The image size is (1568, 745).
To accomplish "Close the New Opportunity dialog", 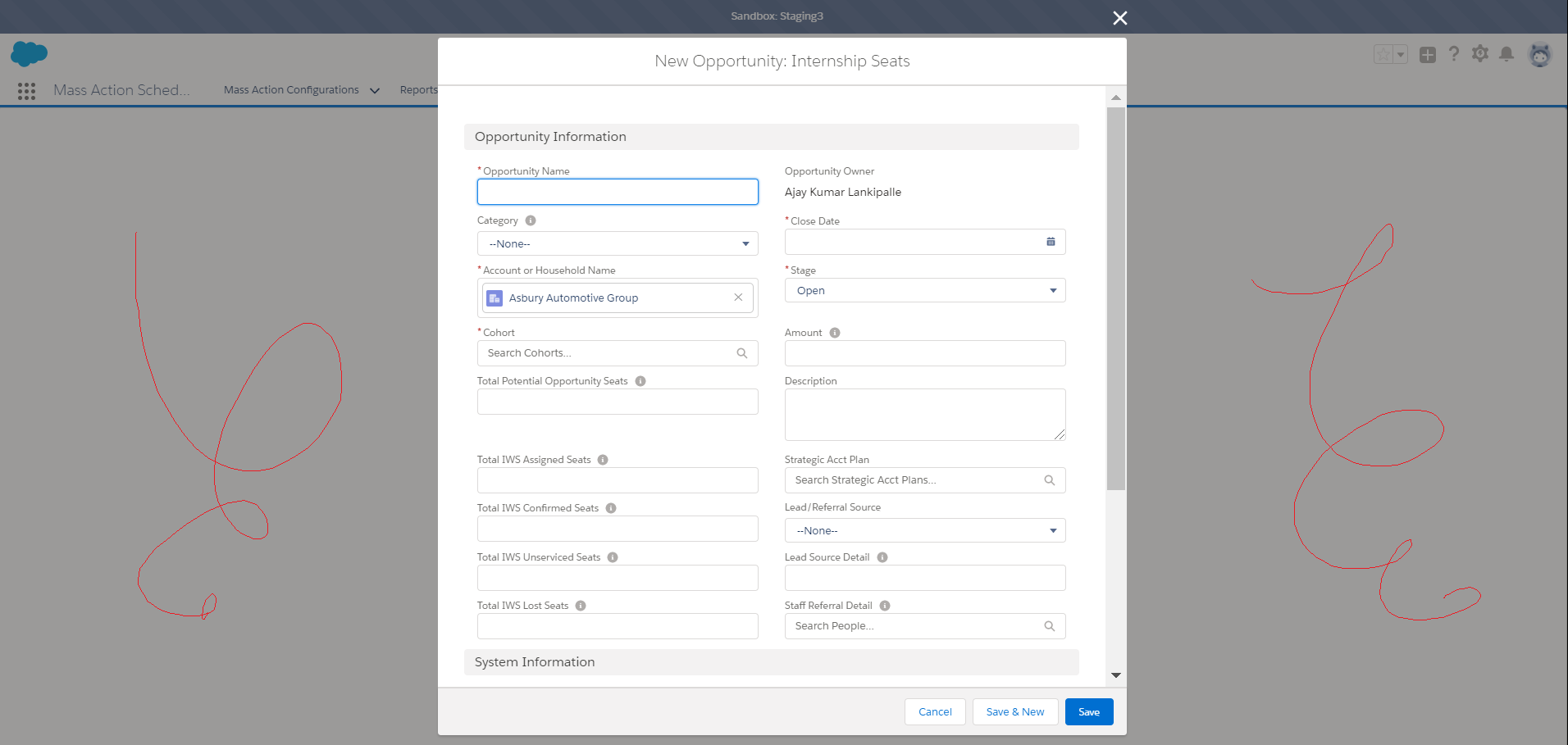I will pyautogui.click(x=1119, y=18).
